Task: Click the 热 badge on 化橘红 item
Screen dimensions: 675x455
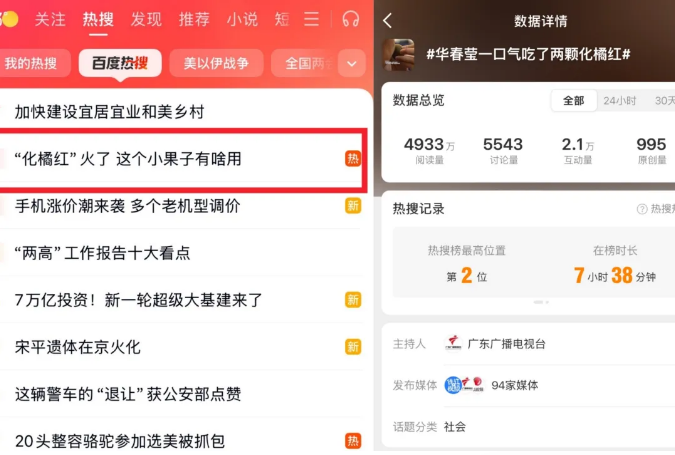Action: click(353, 159)
